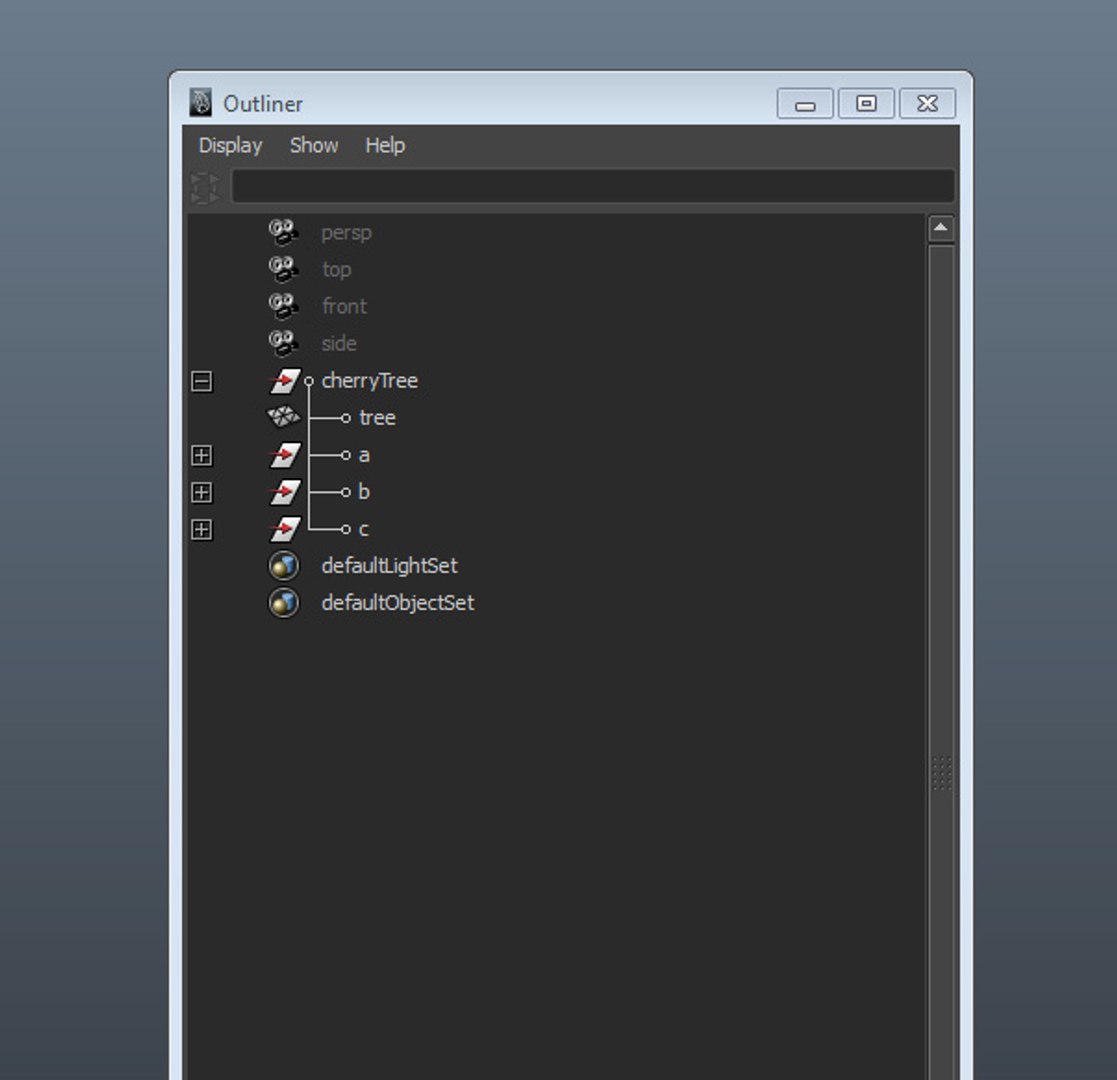Click transform icon of node a
Screen dimensions: 1117x1080
pyautogui.click(x=285, y=455)
